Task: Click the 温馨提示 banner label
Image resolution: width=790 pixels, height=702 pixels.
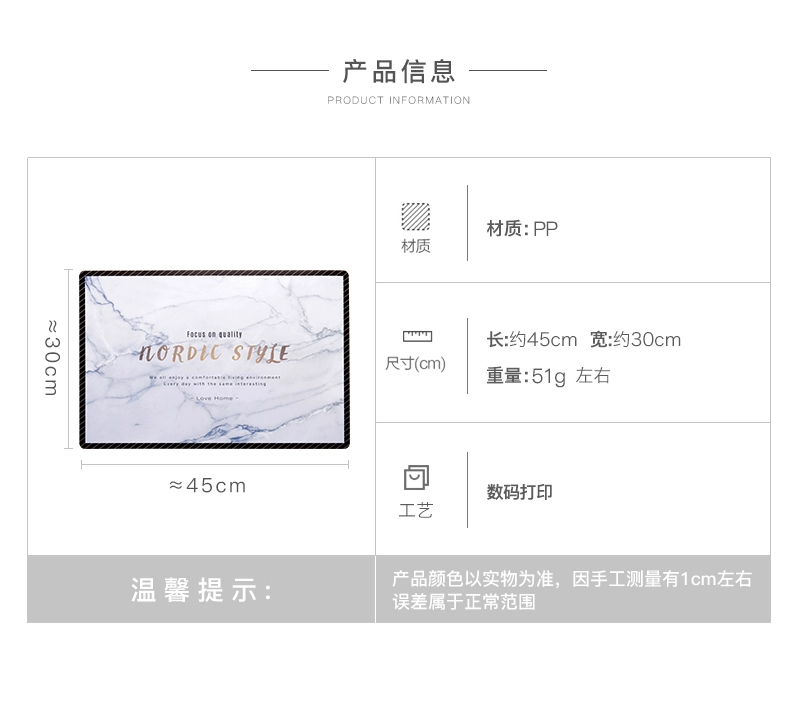Action: pos(202,590)
